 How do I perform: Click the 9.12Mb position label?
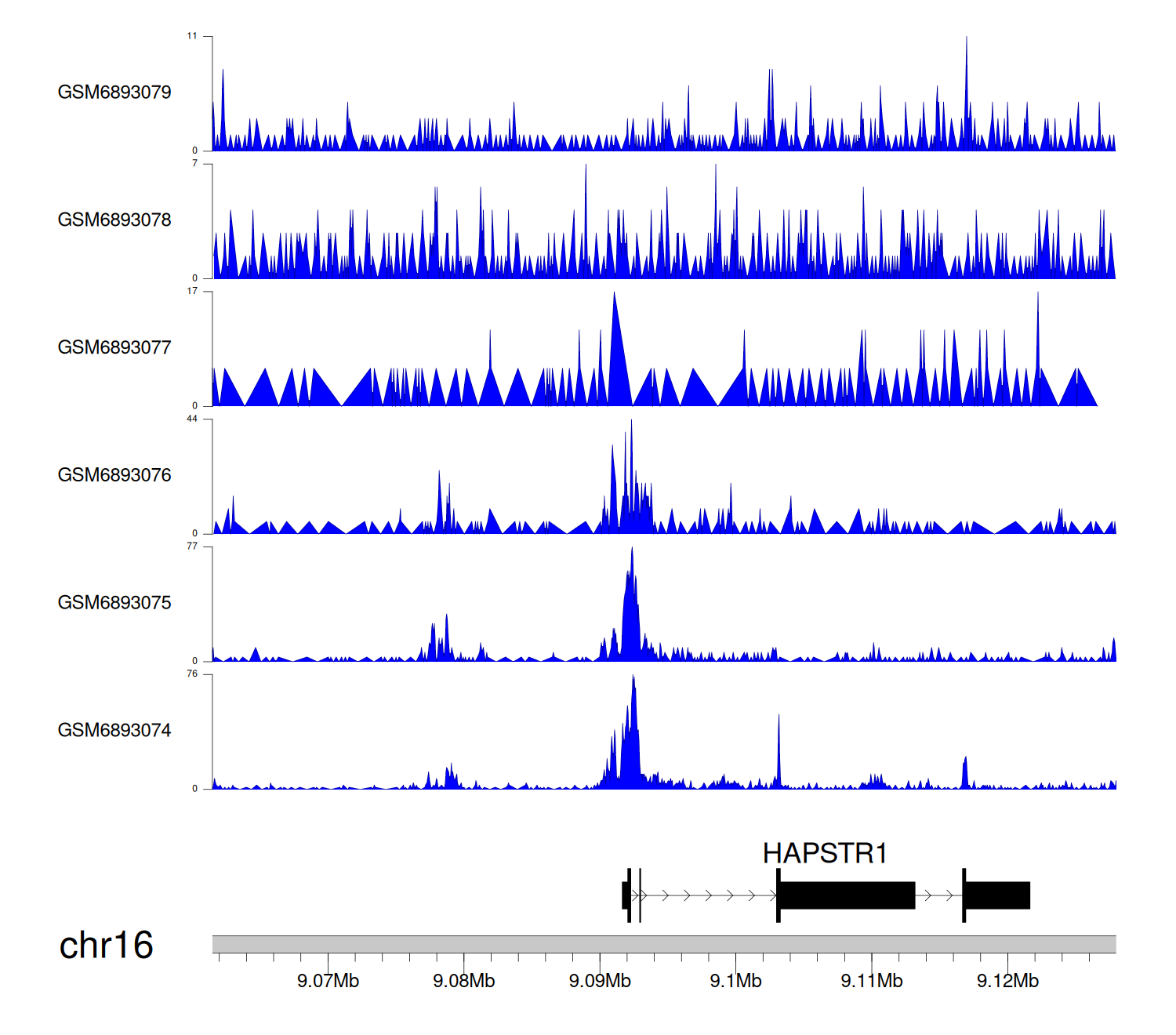coord(1007,981)
